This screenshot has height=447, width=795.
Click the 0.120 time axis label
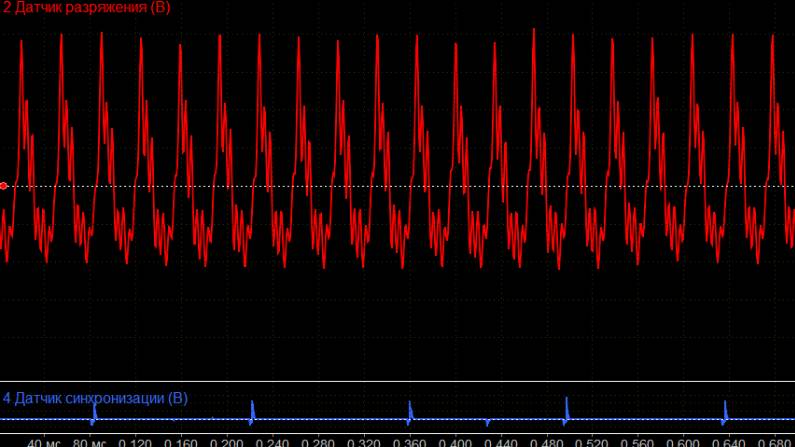pyautogui.click(x=135, y=442)
